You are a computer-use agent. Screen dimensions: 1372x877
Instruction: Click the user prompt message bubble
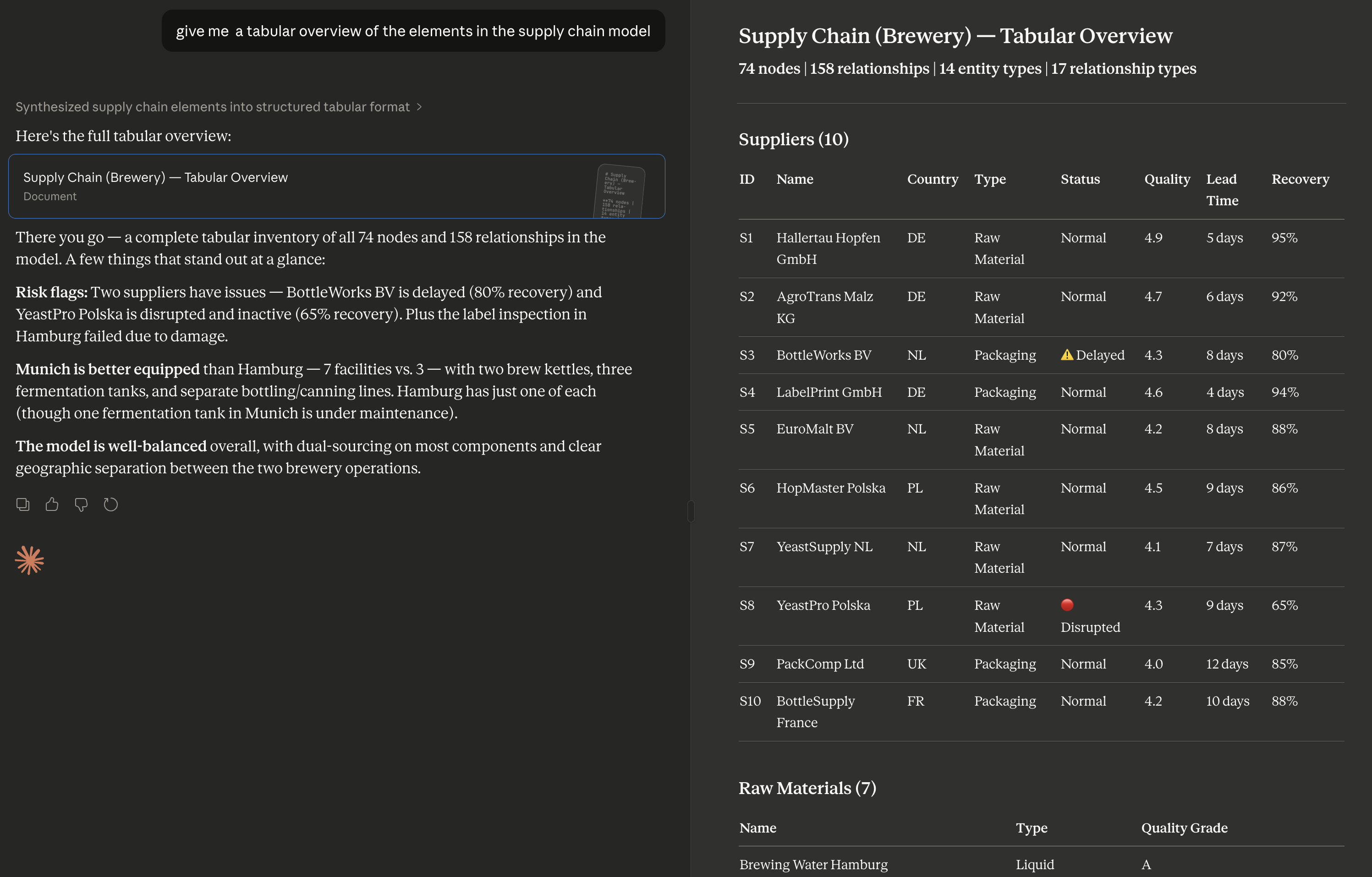(412, 31)
